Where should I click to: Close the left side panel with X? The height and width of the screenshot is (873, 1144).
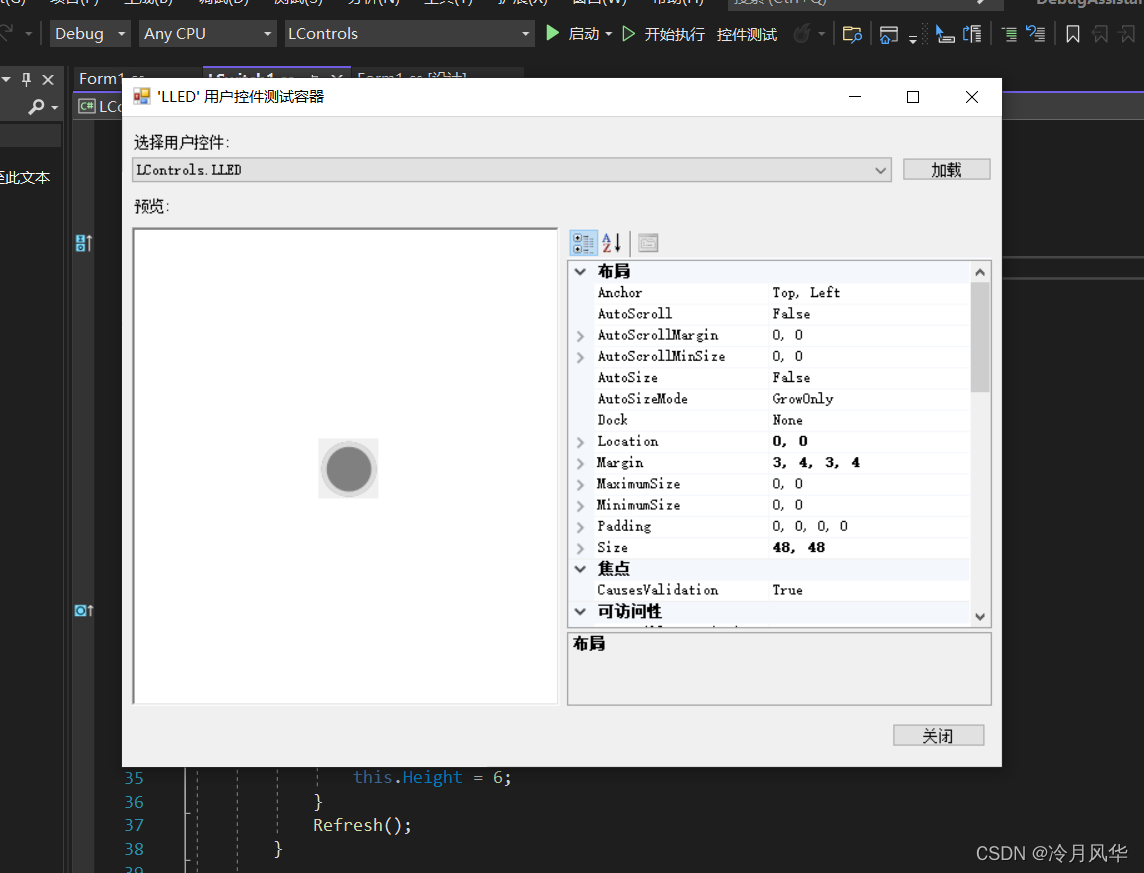48,79
